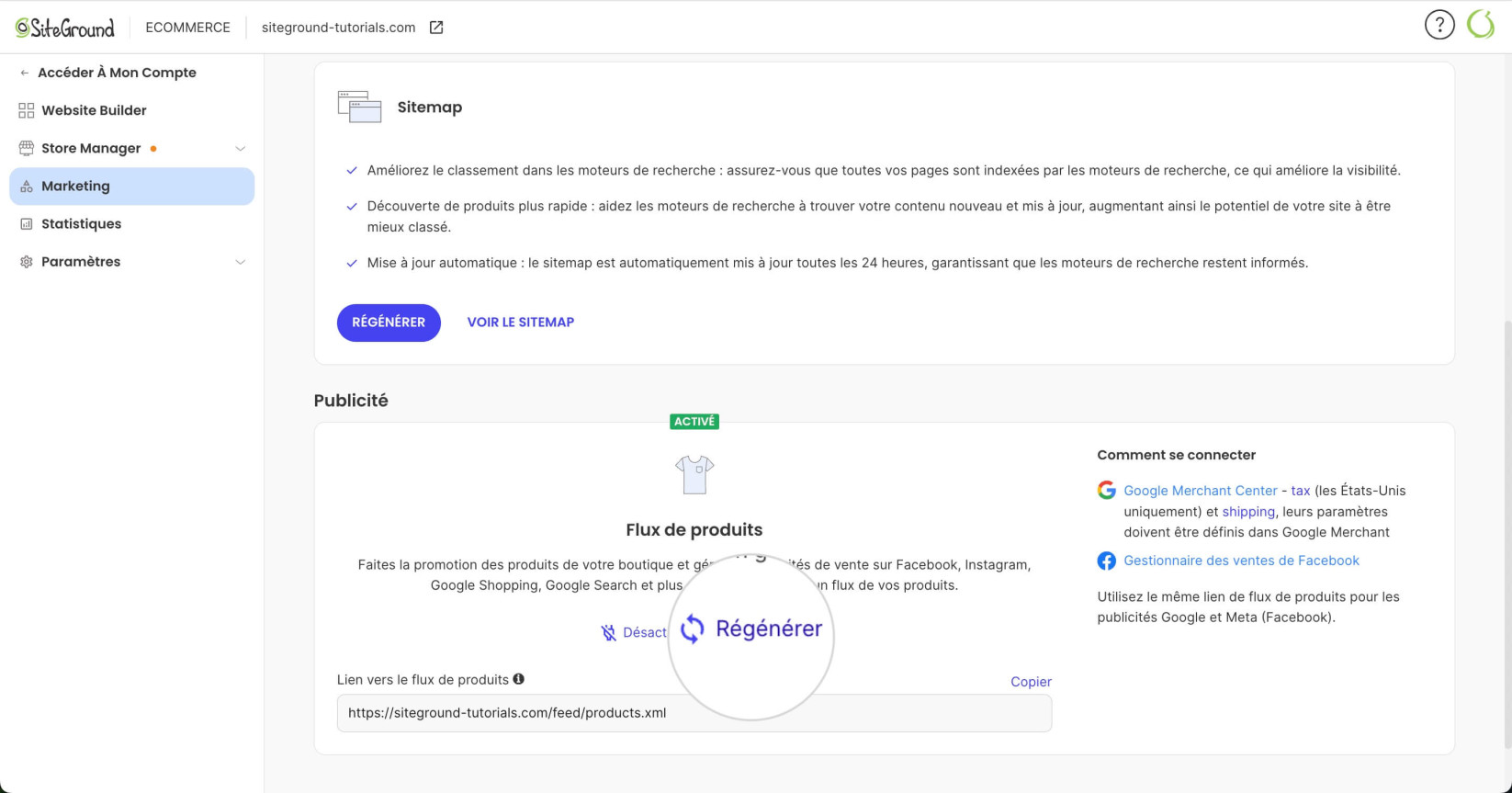Viewport: 1512px width, 793px height.
Task: Click the Régénérer refresh arrows icon
Action: coord(693,629)
